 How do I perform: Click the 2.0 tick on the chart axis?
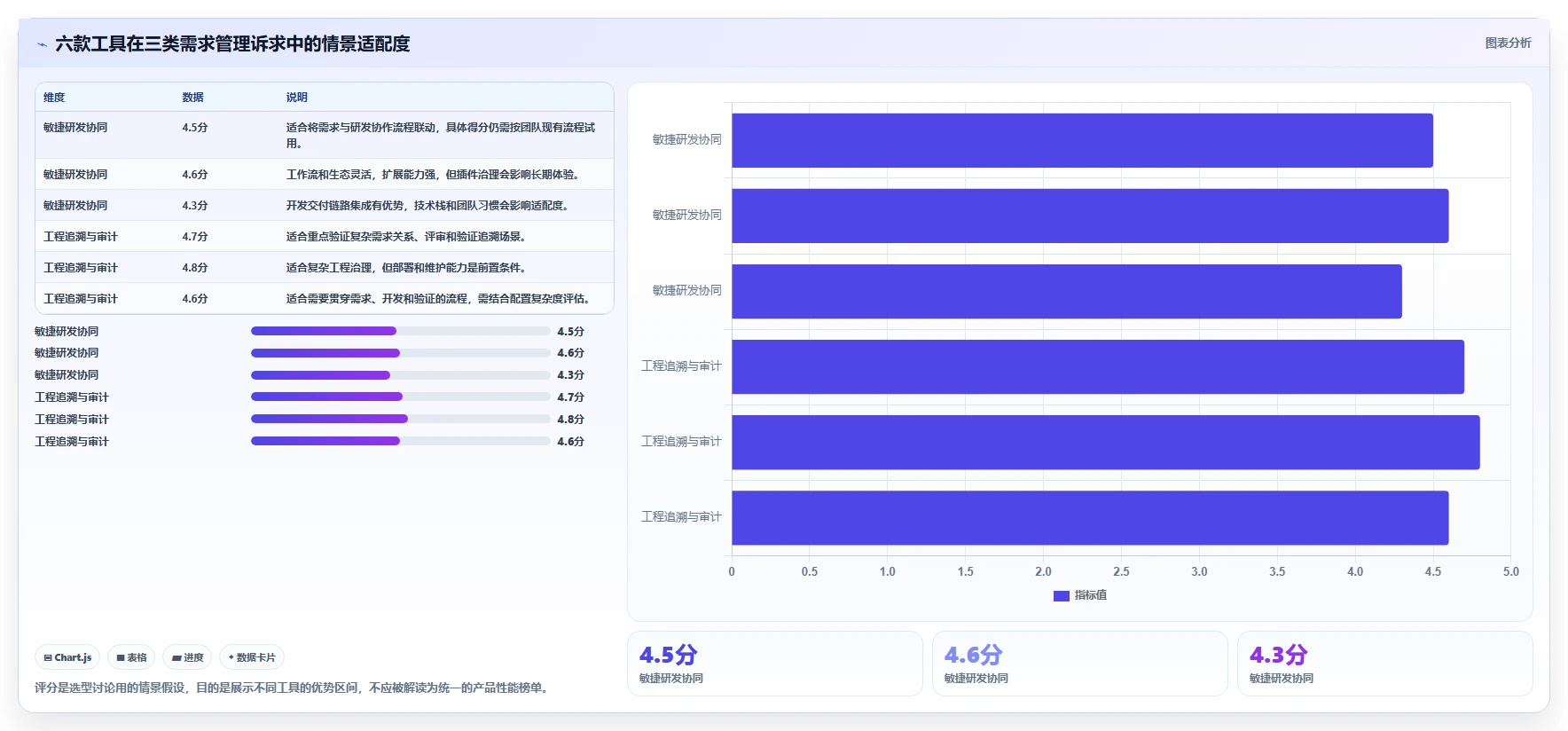pyautogui.click(x=1043, y=572)
